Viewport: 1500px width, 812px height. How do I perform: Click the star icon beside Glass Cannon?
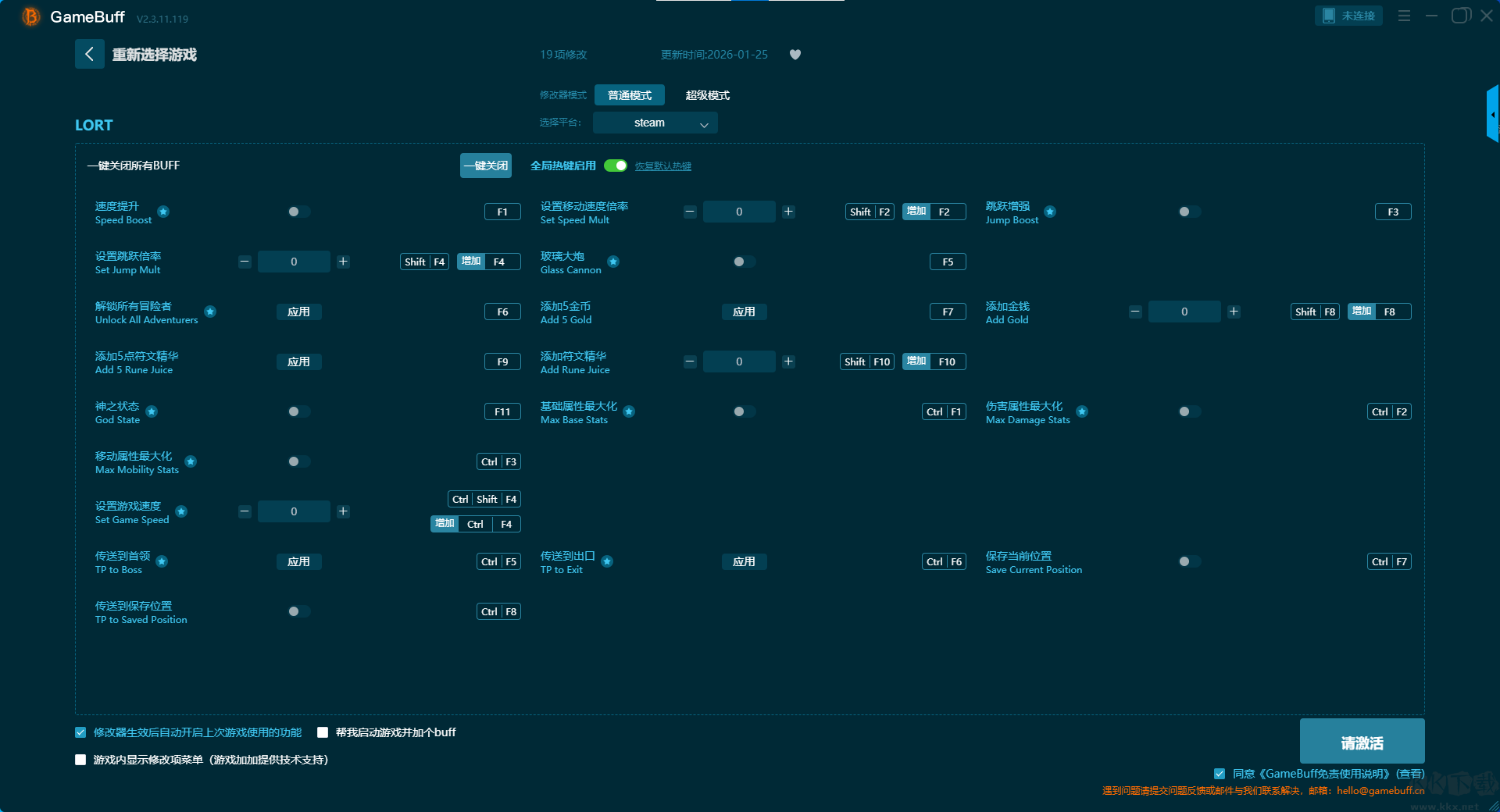613,262
